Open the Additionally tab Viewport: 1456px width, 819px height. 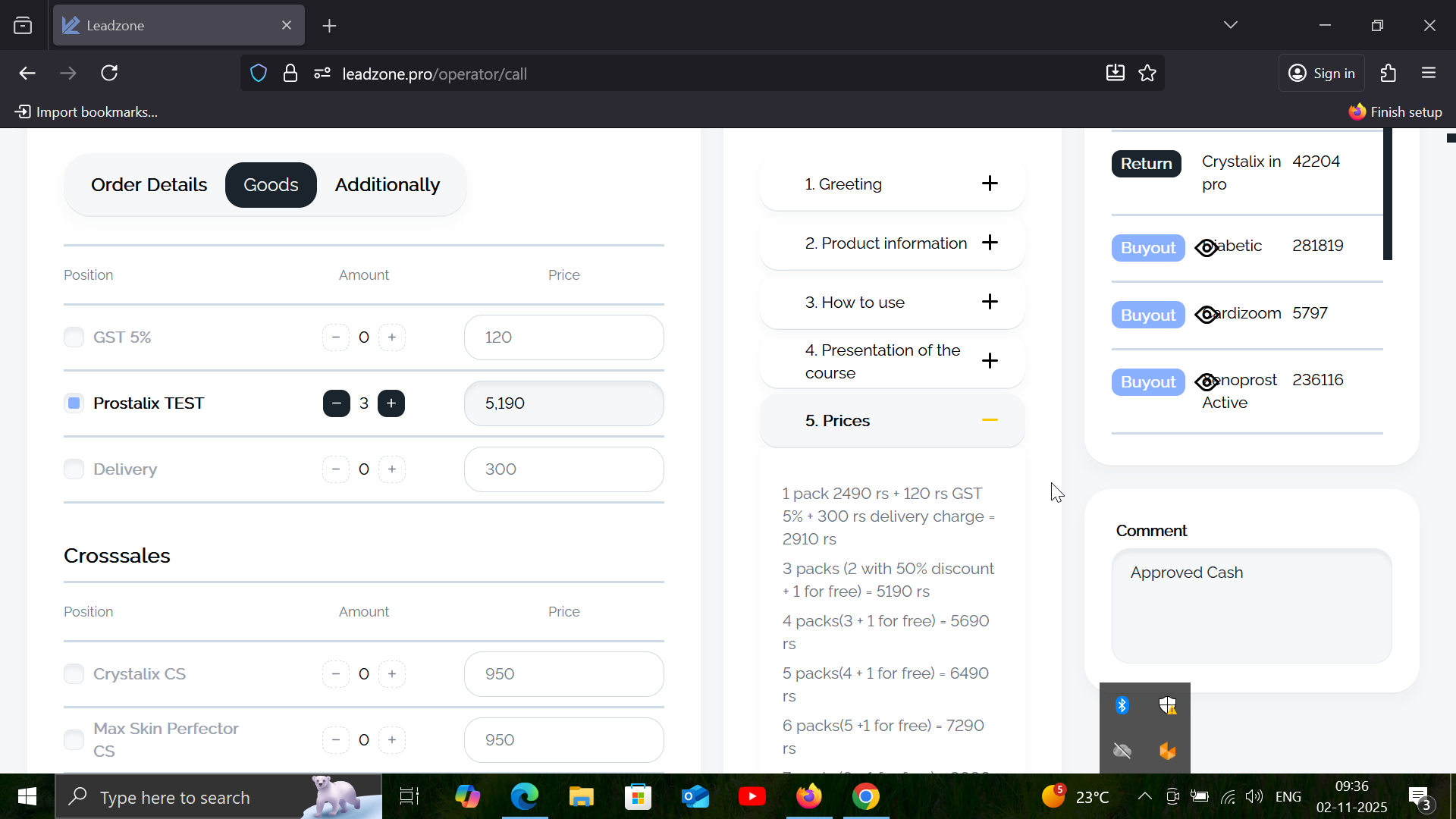pyautogui.click(x=387, y=185)
